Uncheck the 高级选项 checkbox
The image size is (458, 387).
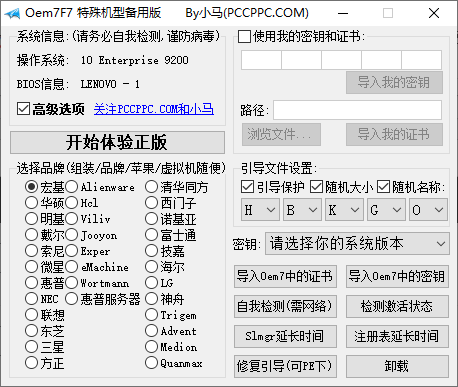(23, 109)
